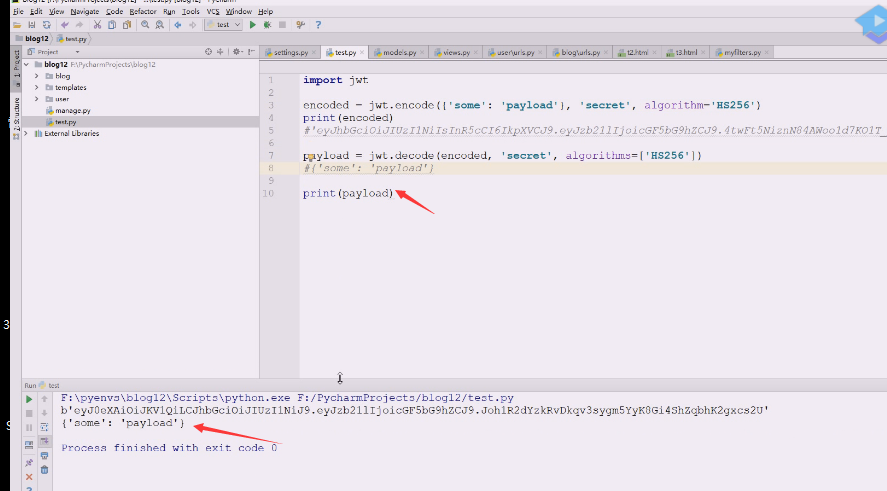Click the Forward navigation arrow
Image resolution: width=887 pixels, height=491 pixels.
click(x=192, y=25)
